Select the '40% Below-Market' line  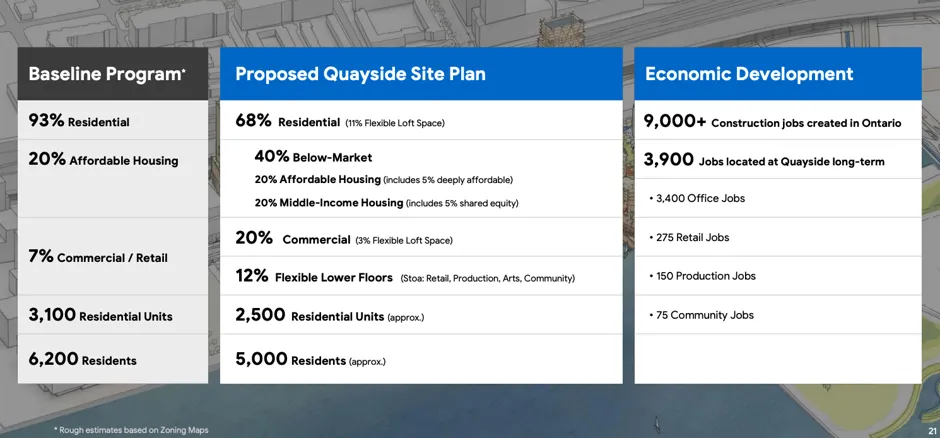313,157
